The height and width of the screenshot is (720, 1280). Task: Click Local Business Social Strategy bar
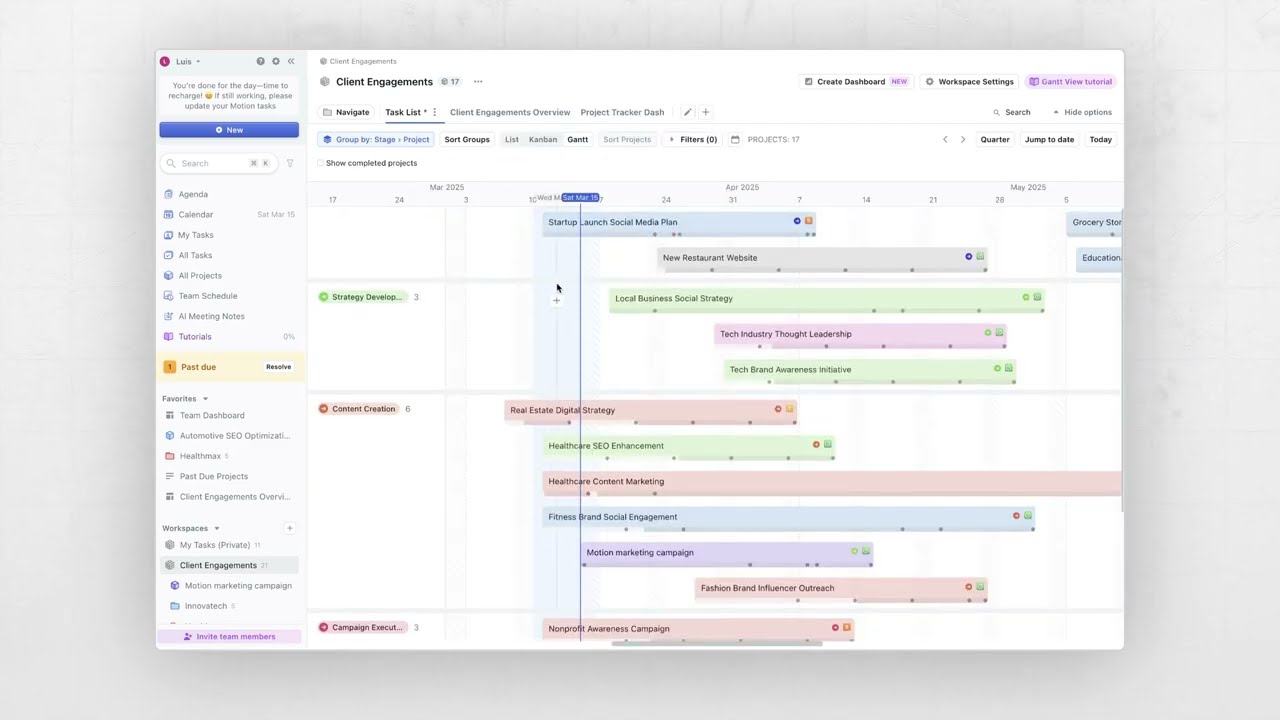pos(827,298)
